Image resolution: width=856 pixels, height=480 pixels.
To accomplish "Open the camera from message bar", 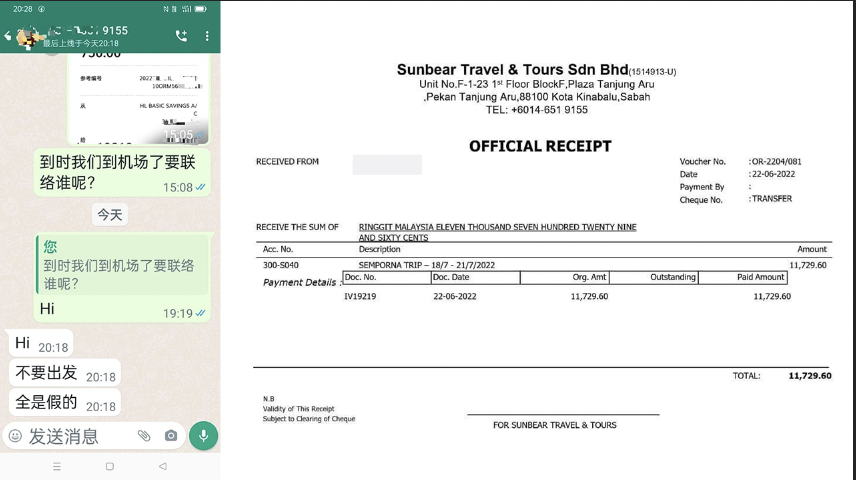I will 171,436.
